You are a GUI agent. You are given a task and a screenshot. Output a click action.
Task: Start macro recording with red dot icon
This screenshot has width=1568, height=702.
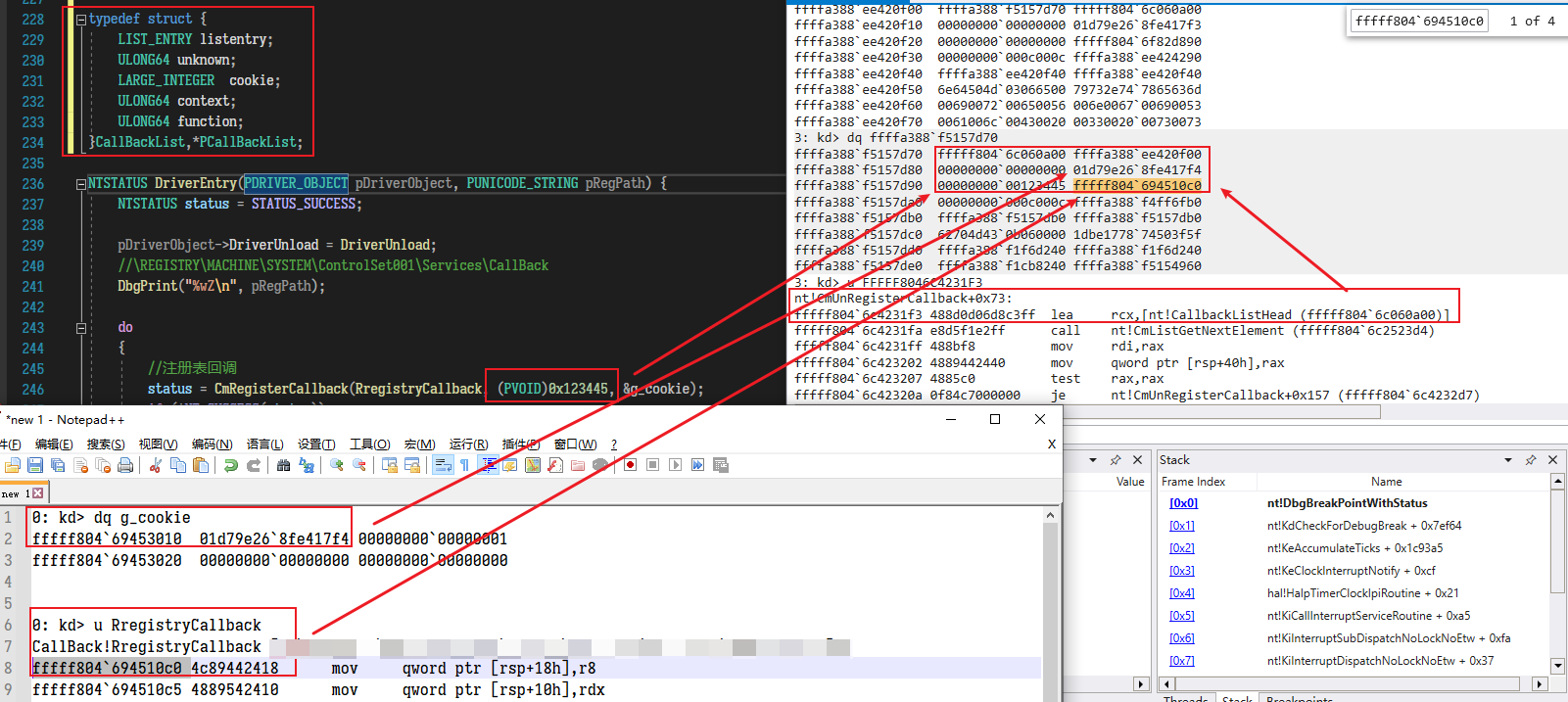pyautogui.click(x=630, y=465)
